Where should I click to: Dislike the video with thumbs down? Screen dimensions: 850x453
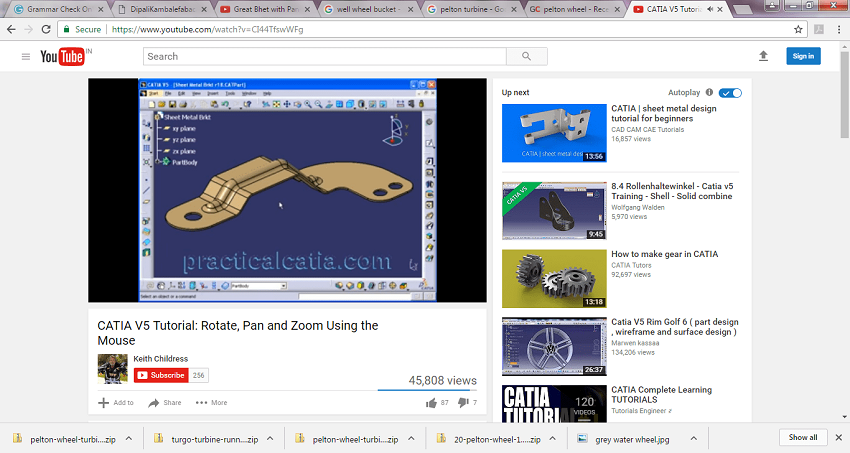tap(463, 403)
